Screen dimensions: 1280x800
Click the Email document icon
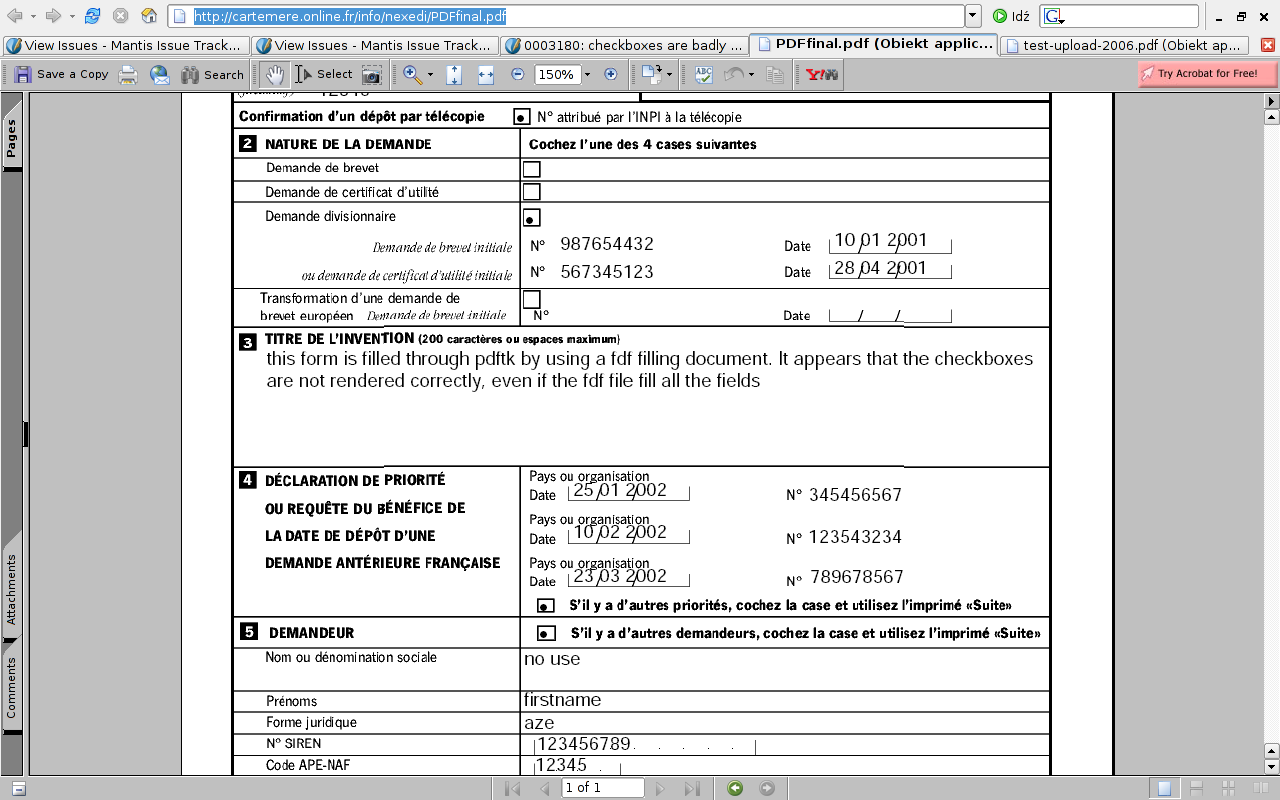[160, 74]
